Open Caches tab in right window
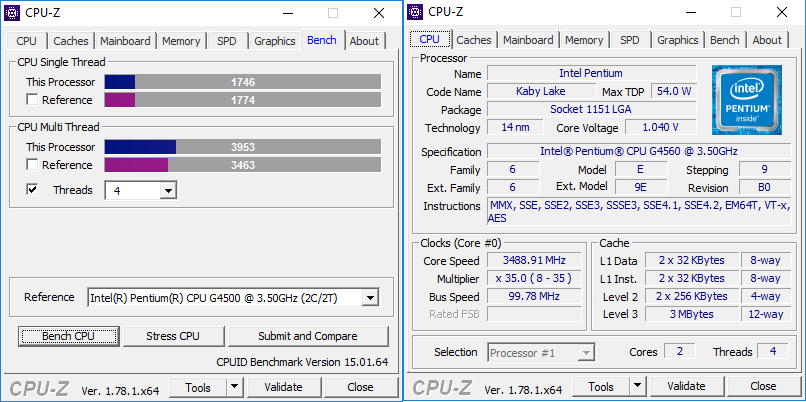This screenshot has width=806, height=402. point(474,40)
